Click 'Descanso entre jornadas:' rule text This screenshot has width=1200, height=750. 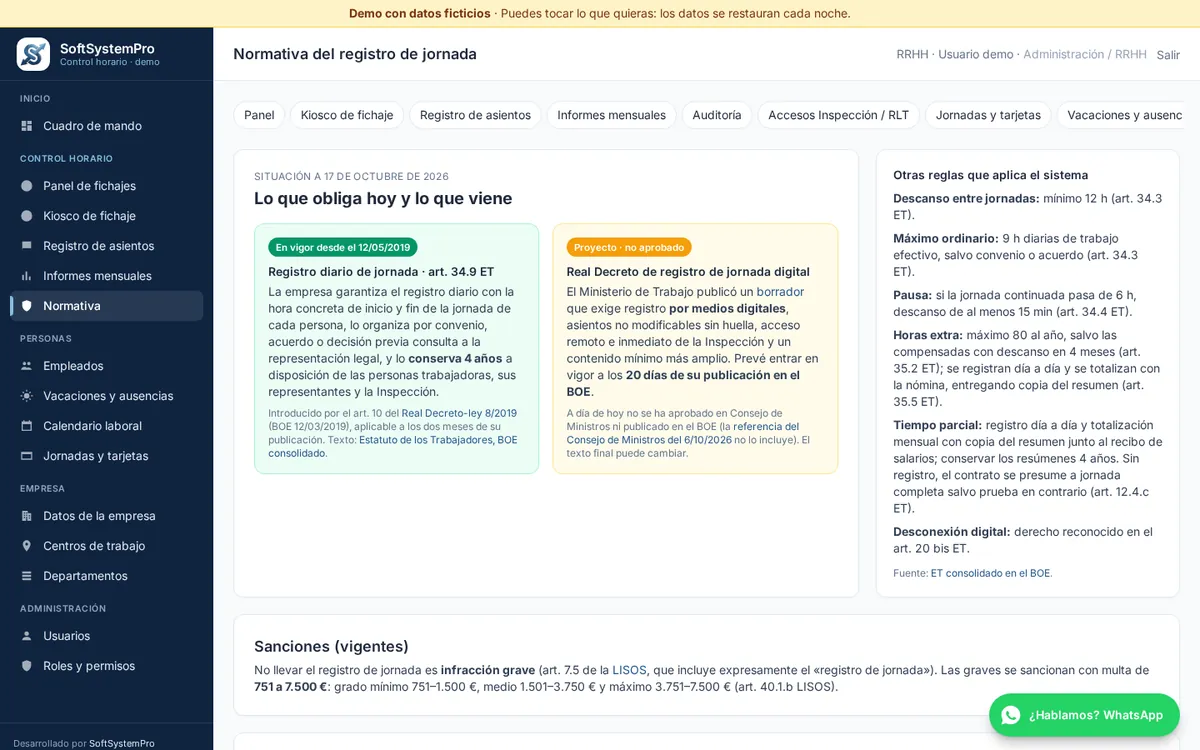[966, 198]
